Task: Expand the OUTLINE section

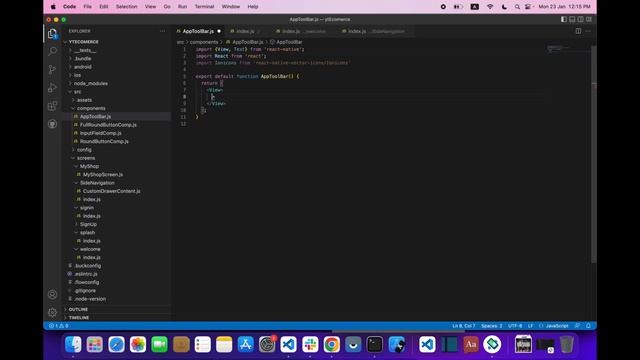Action: pos(78,309)
